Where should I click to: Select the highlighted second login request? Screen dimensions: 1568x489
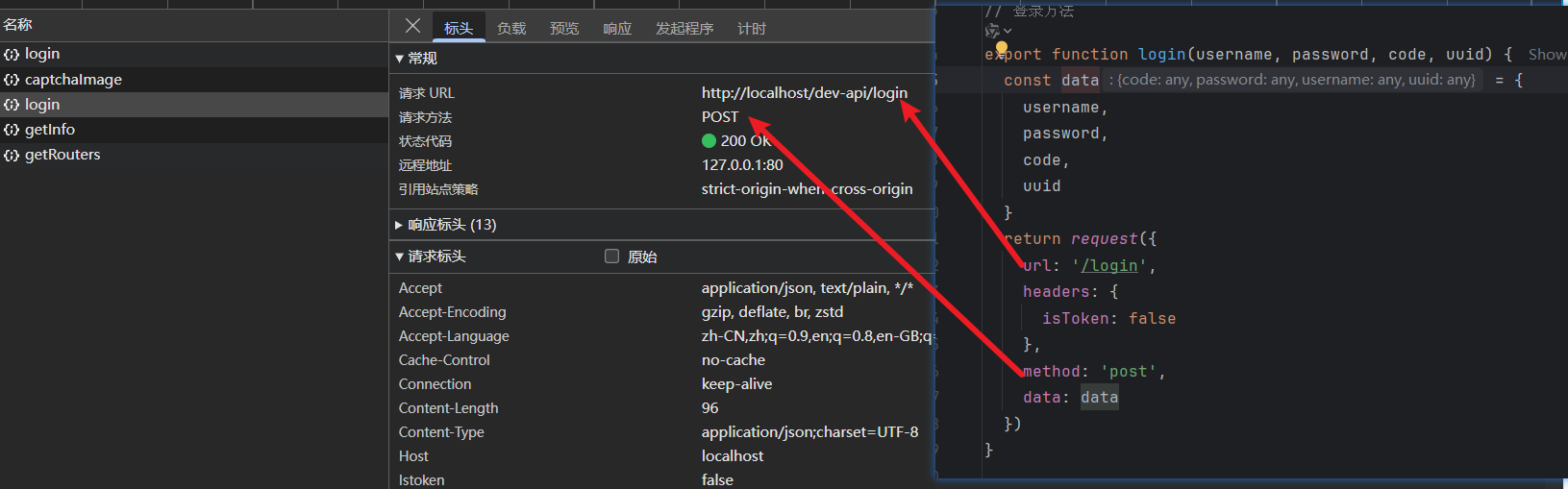(x=193, y=104)
